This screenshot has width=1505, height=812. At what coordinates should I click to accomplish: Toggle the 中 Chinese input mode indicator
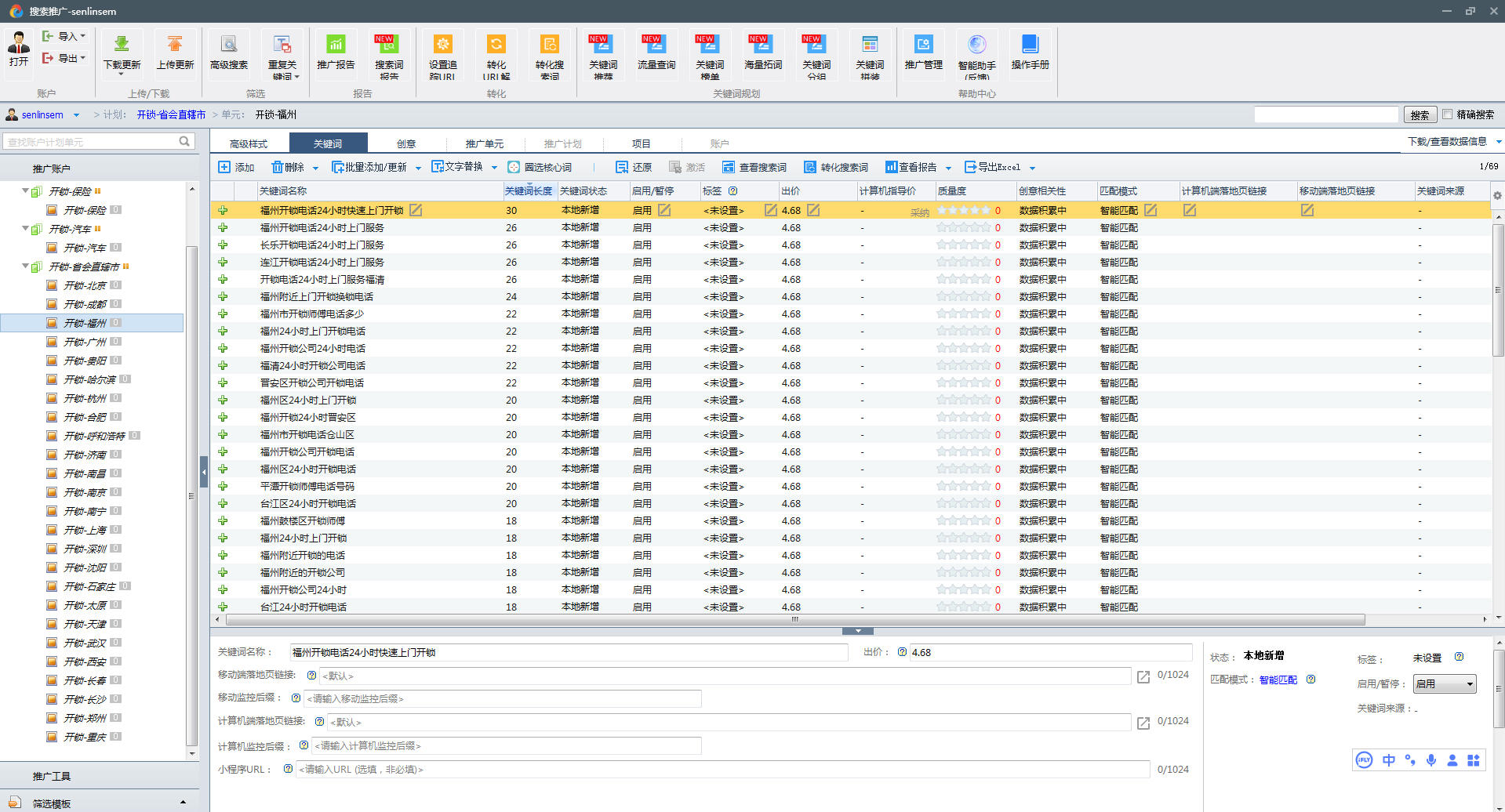(1388, 759)
